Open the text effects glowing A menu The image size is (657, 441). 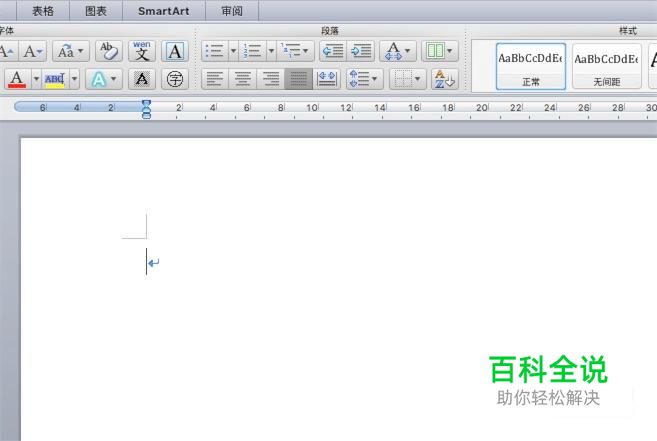coord(104,79)
